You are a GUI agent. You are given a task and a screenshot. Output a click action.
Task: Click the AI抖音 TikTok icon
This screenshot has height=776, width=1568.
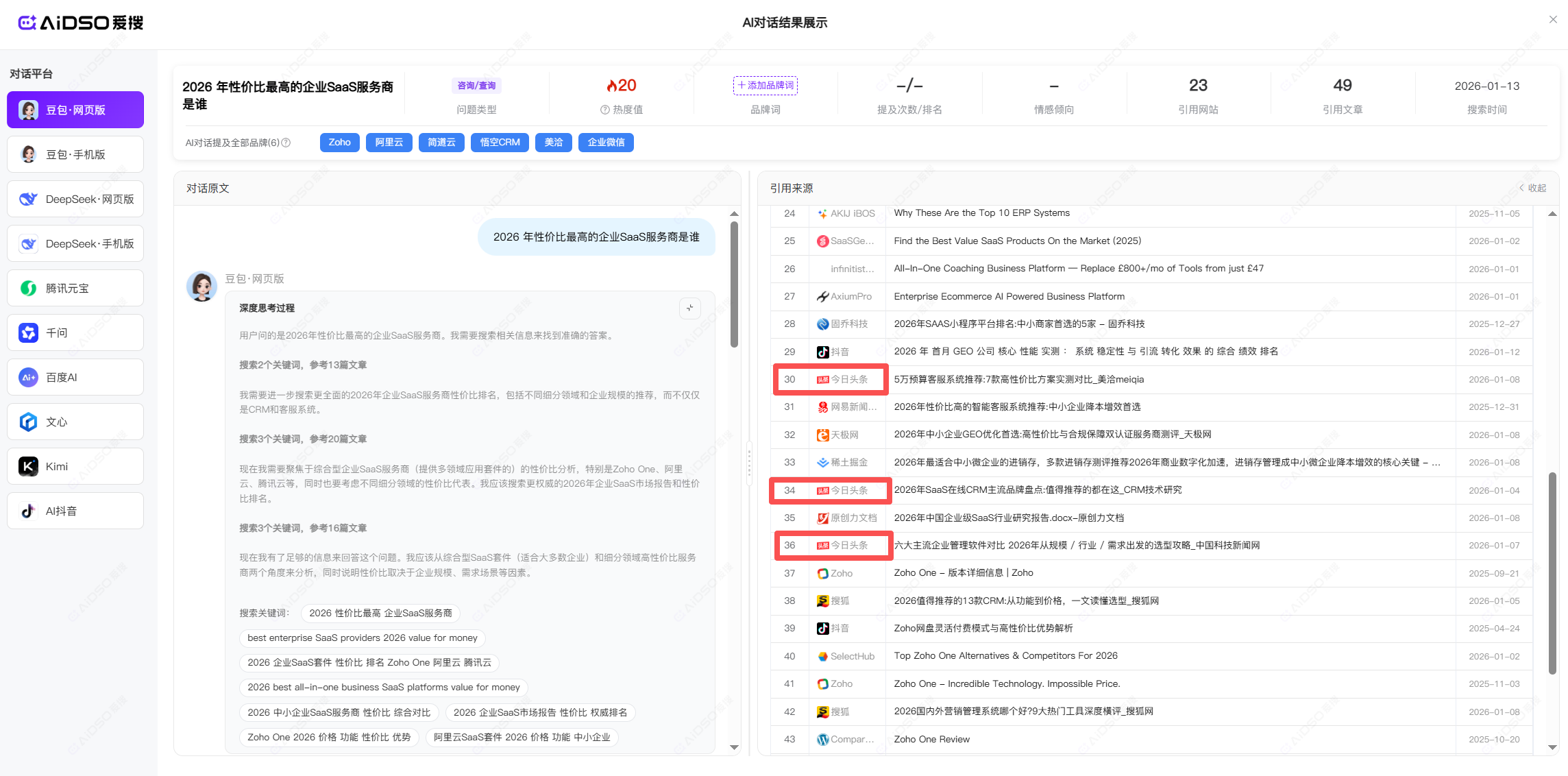point(28,511)
